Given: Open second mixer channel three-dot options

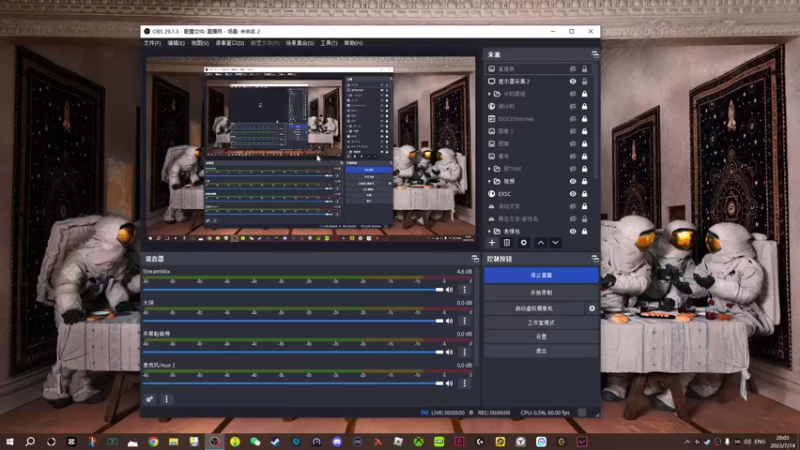Looking at the screenshot, I should click(x=464, y=321).
